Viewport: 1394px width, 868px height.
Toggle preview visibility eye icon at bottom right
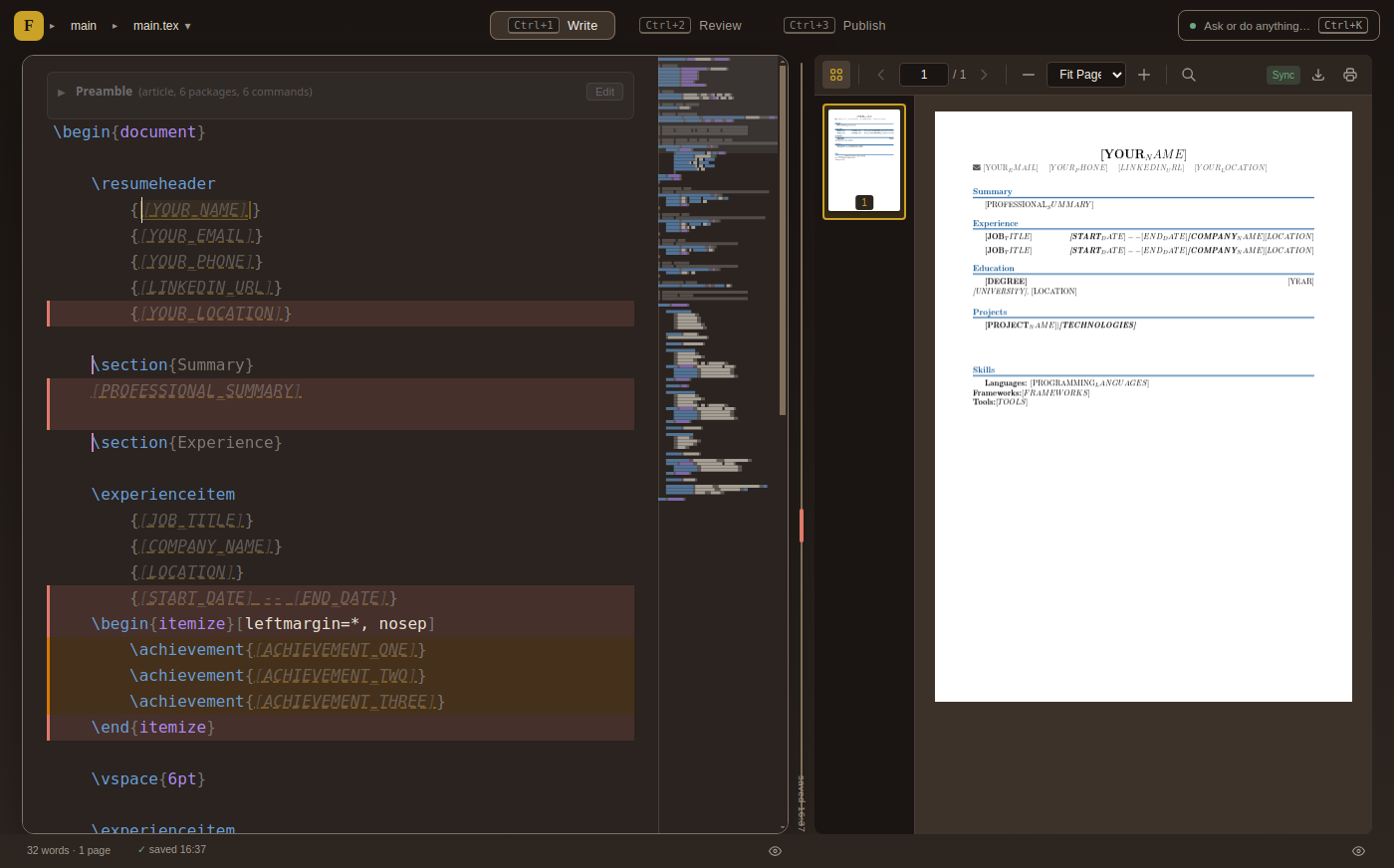click(x=1358, y=851)
